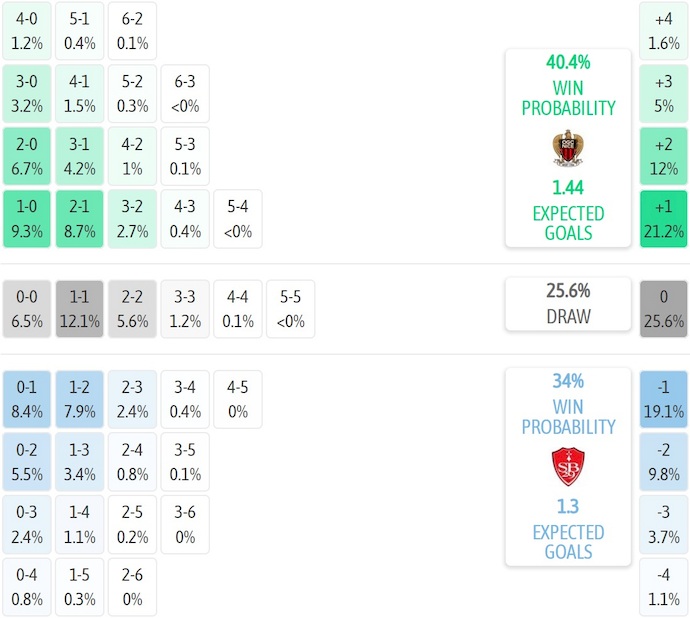Select the 6-3 score cell
Image resolution: width=690 pixels, height=618 pixels.
(x=185, y=94)
